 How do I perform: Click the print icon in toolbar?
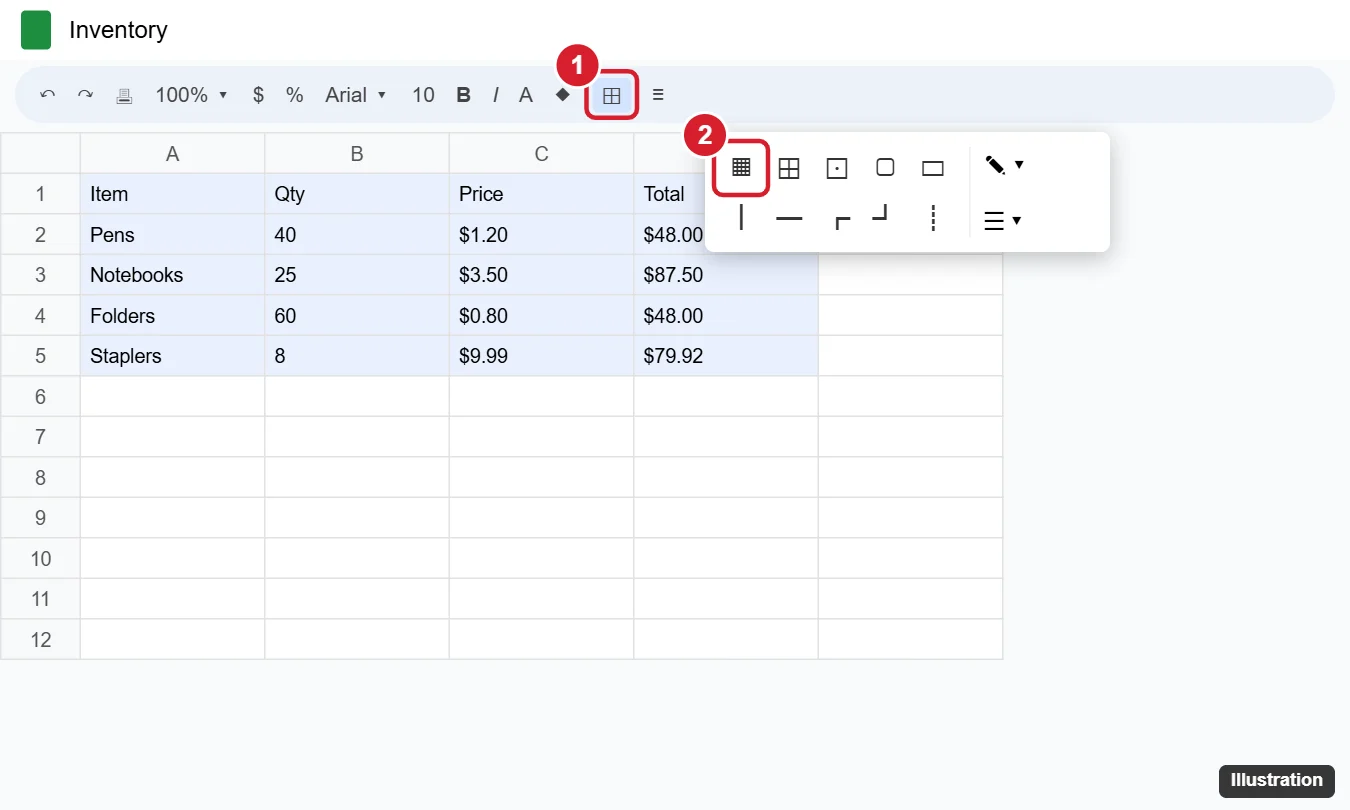(124, 95)
